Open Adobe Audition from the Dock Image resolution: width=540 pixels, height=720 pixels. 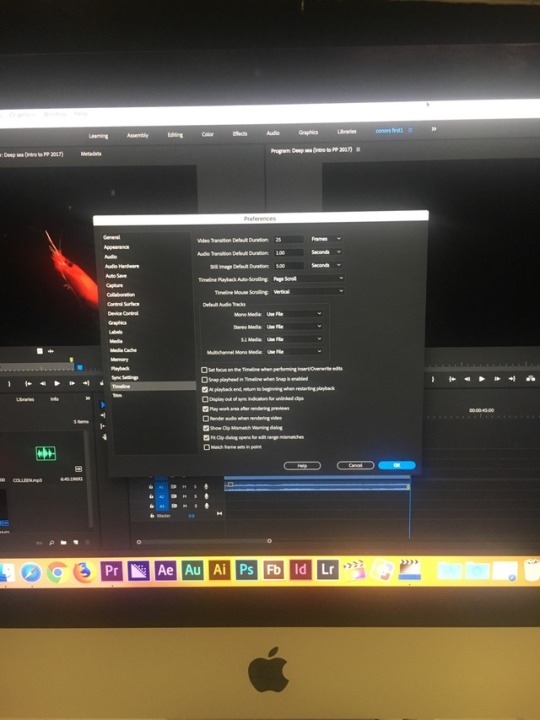coord(192,570)
